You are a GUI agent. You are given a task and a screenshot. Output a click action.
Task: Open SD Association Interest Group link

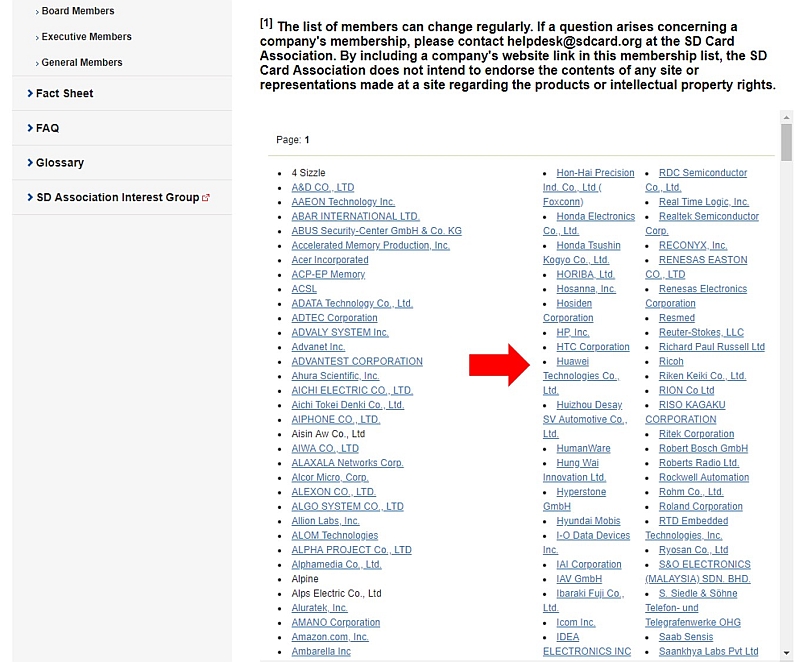117,197
